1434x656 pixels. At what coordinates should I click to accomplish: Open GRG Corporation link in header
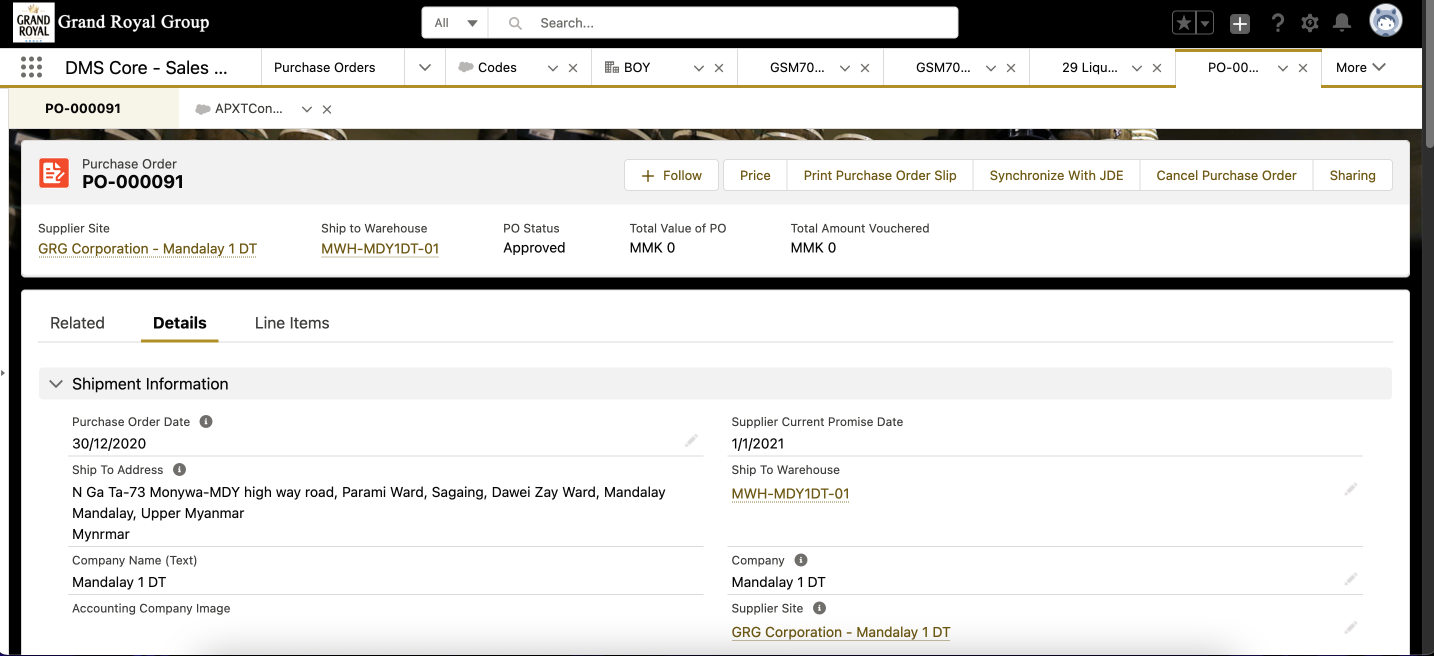pos(147,249)
